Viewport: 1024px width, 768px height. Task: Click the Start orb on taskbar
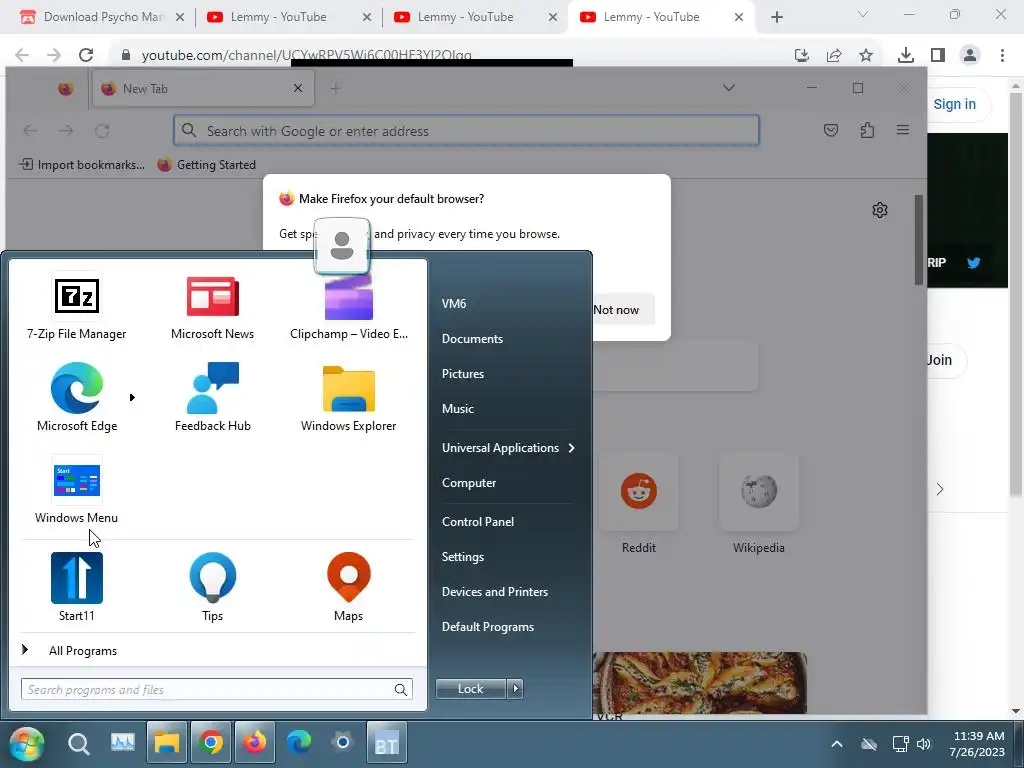(x=27, y=743)
